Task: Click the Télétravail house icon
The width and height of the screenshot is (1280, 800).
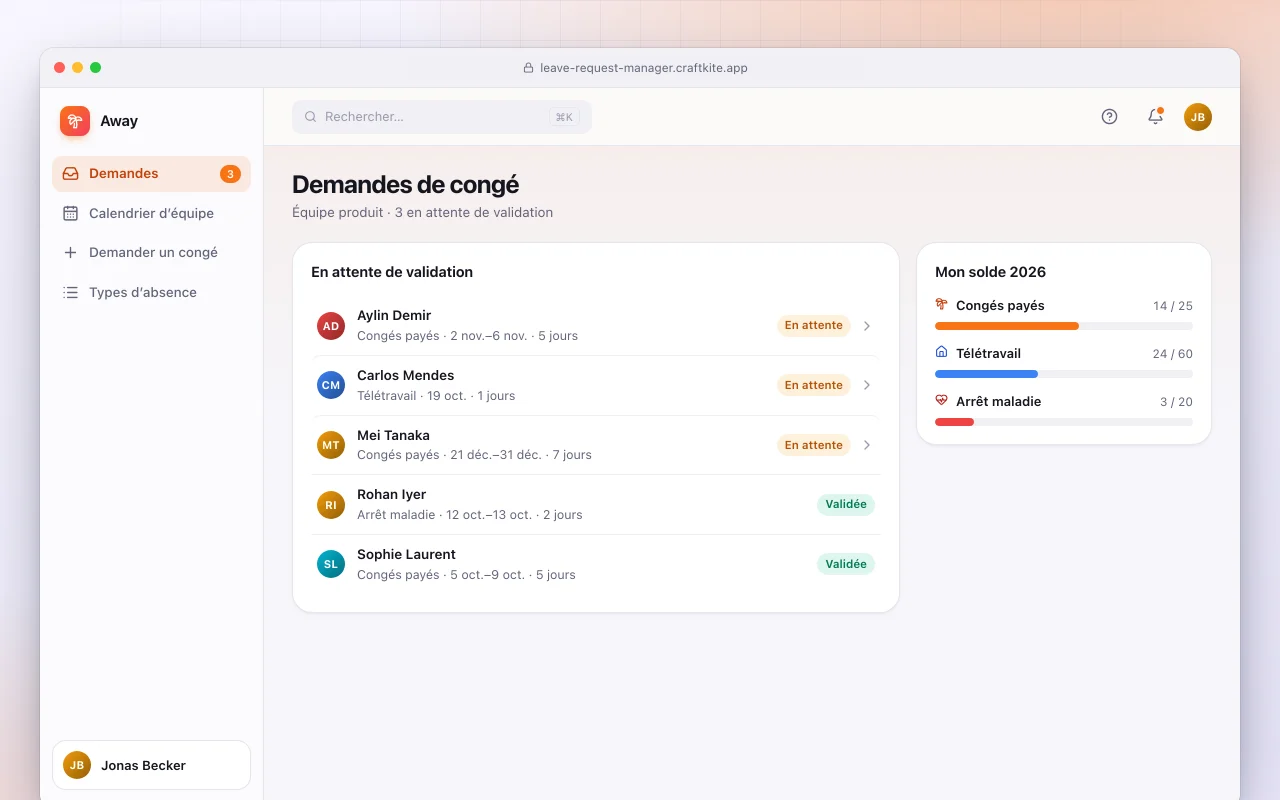Action: 941,353
